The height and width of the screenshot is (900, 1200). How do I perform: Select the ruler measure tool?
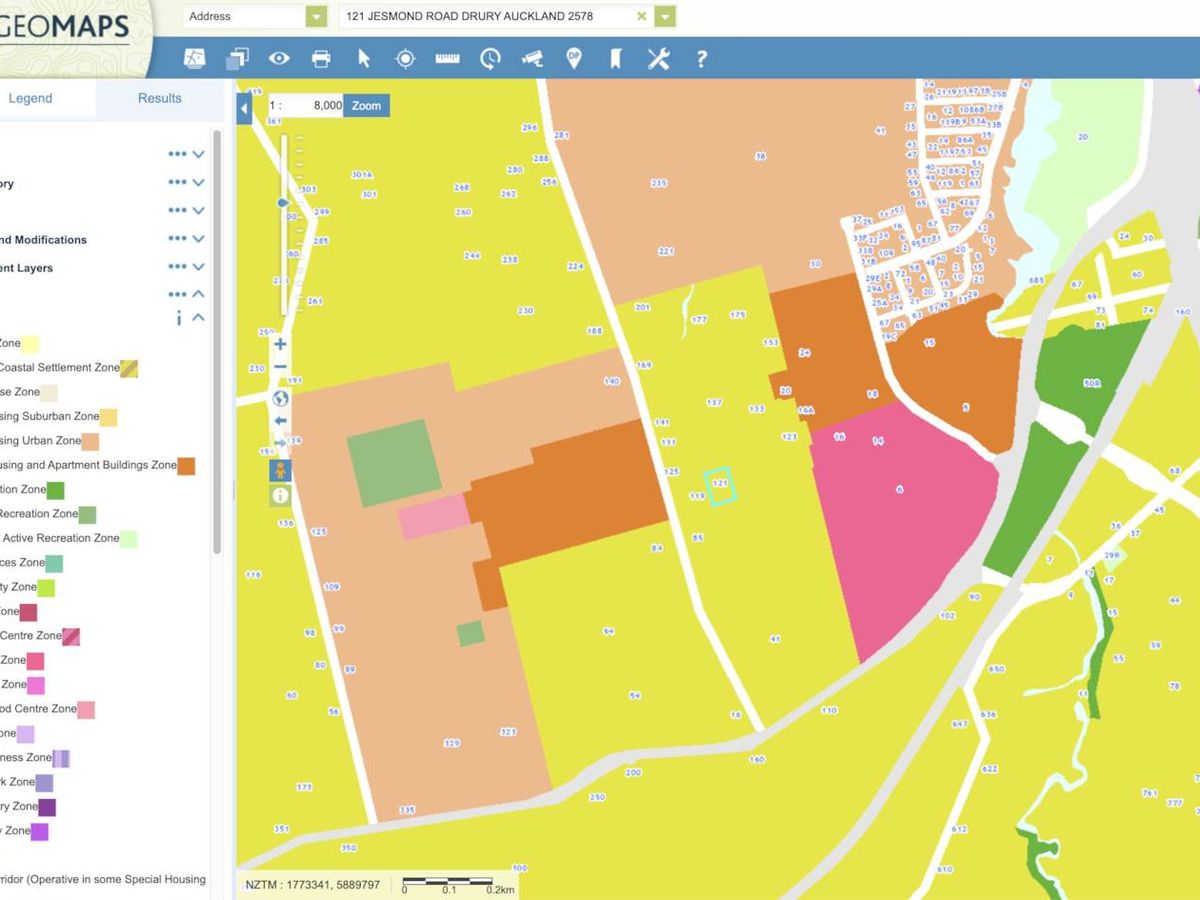(x=447, y=59)
